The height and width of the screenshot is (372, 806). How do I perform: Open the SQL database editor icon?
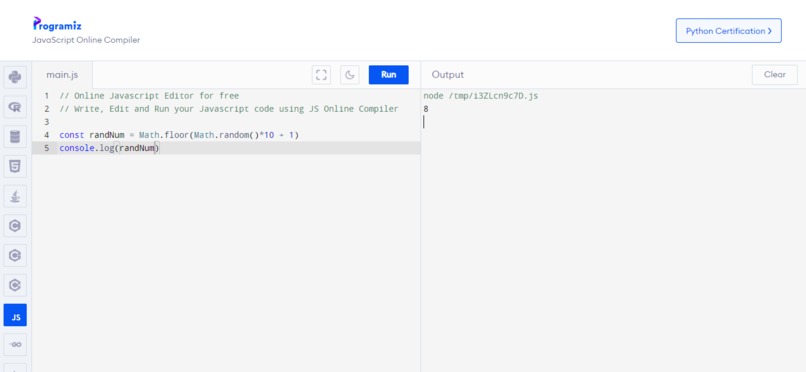pyautogui.click(x=15, y=137)
